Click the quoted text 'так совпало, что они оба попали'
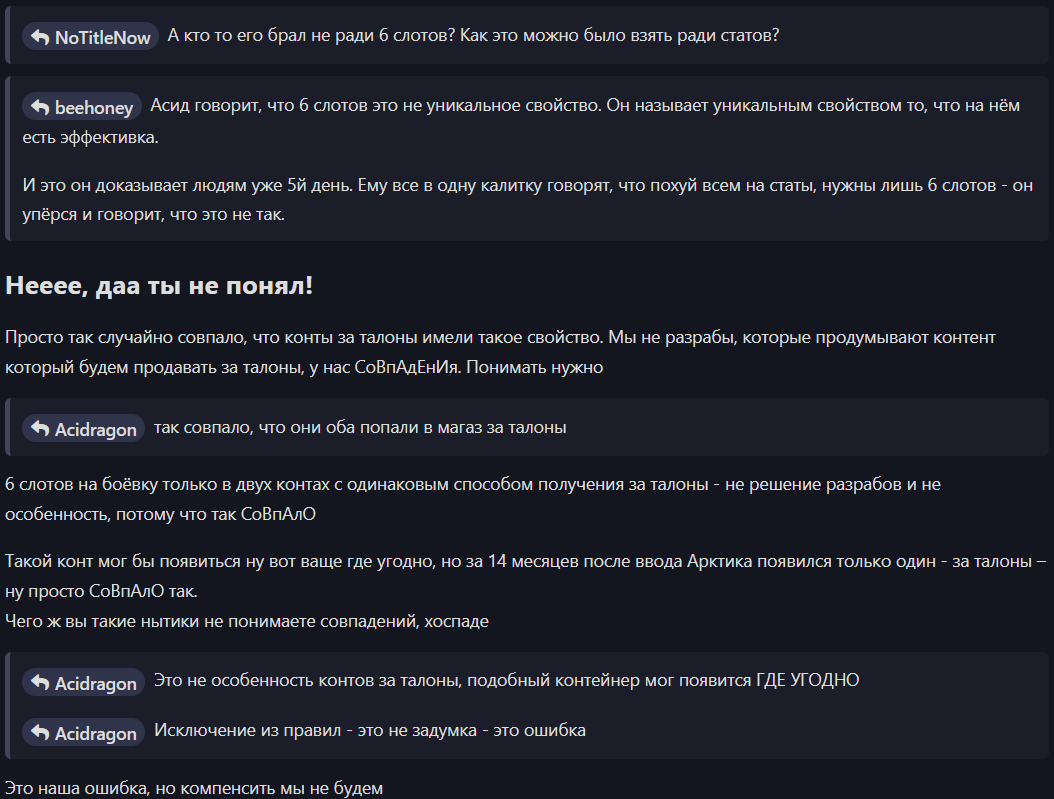Viewport: 1054px width, 799px height. (x=360, y=427)
